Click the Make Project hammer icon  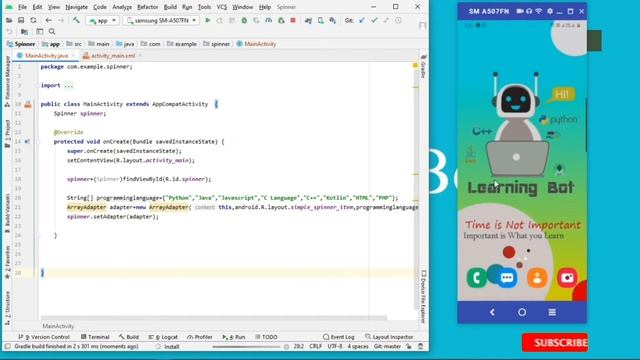tap(76, 20)
